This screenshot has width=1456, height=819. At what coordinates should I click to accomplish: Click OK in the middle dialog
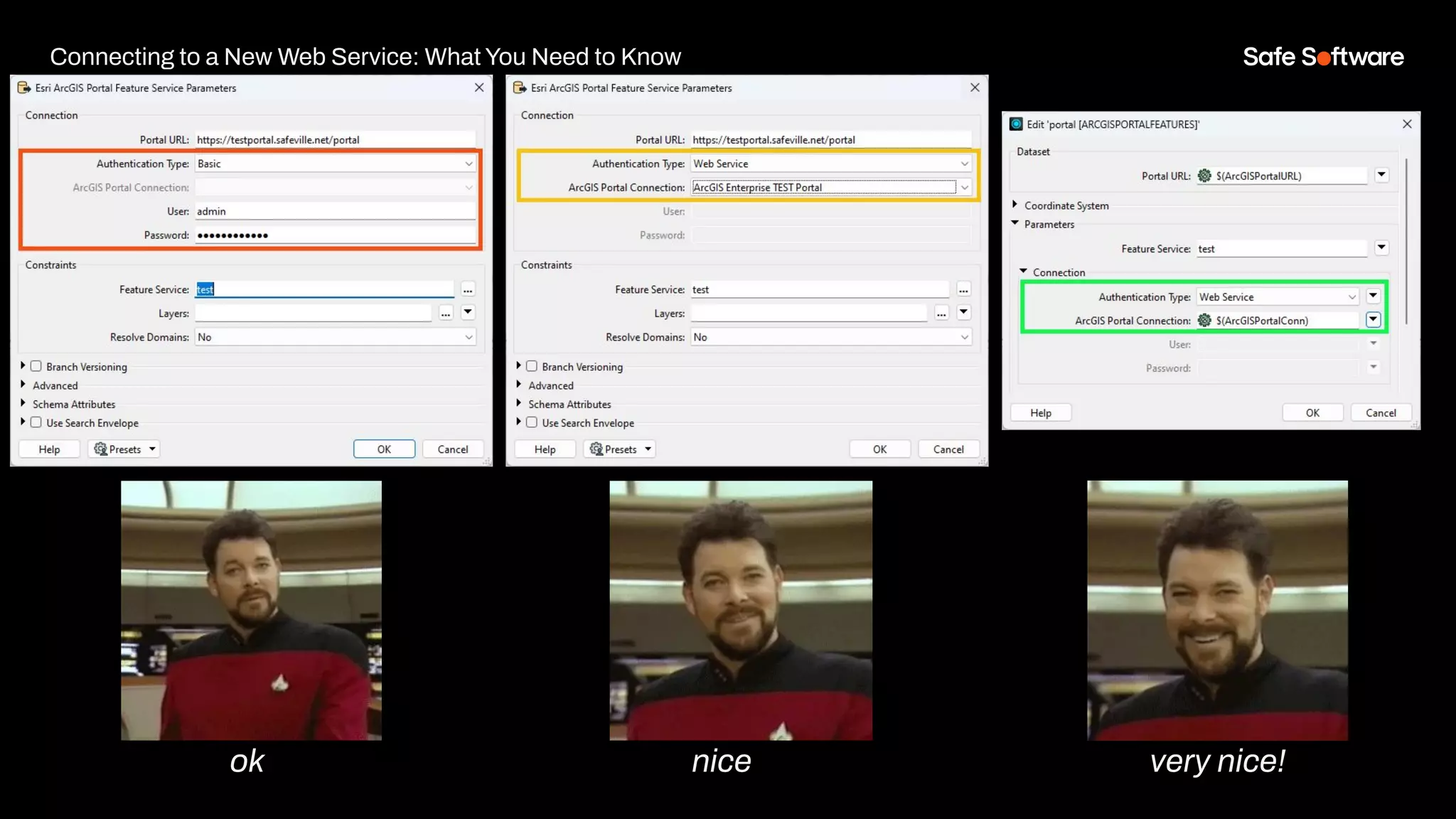click(x=879, y=449)
